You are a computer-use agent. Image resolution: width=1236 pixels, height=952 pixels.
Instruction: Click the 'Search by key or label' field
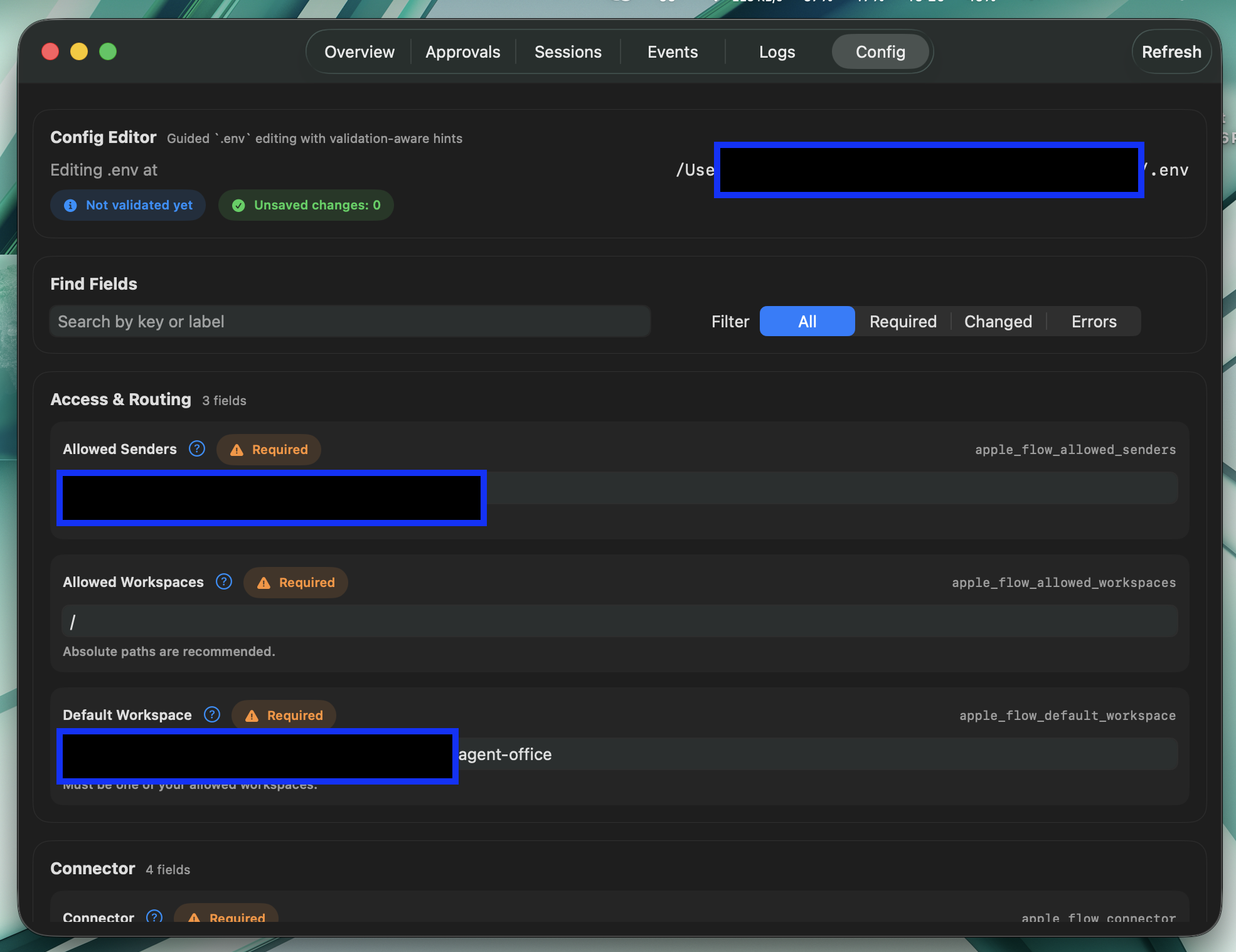pyautogui.click(x=350, y=321)
